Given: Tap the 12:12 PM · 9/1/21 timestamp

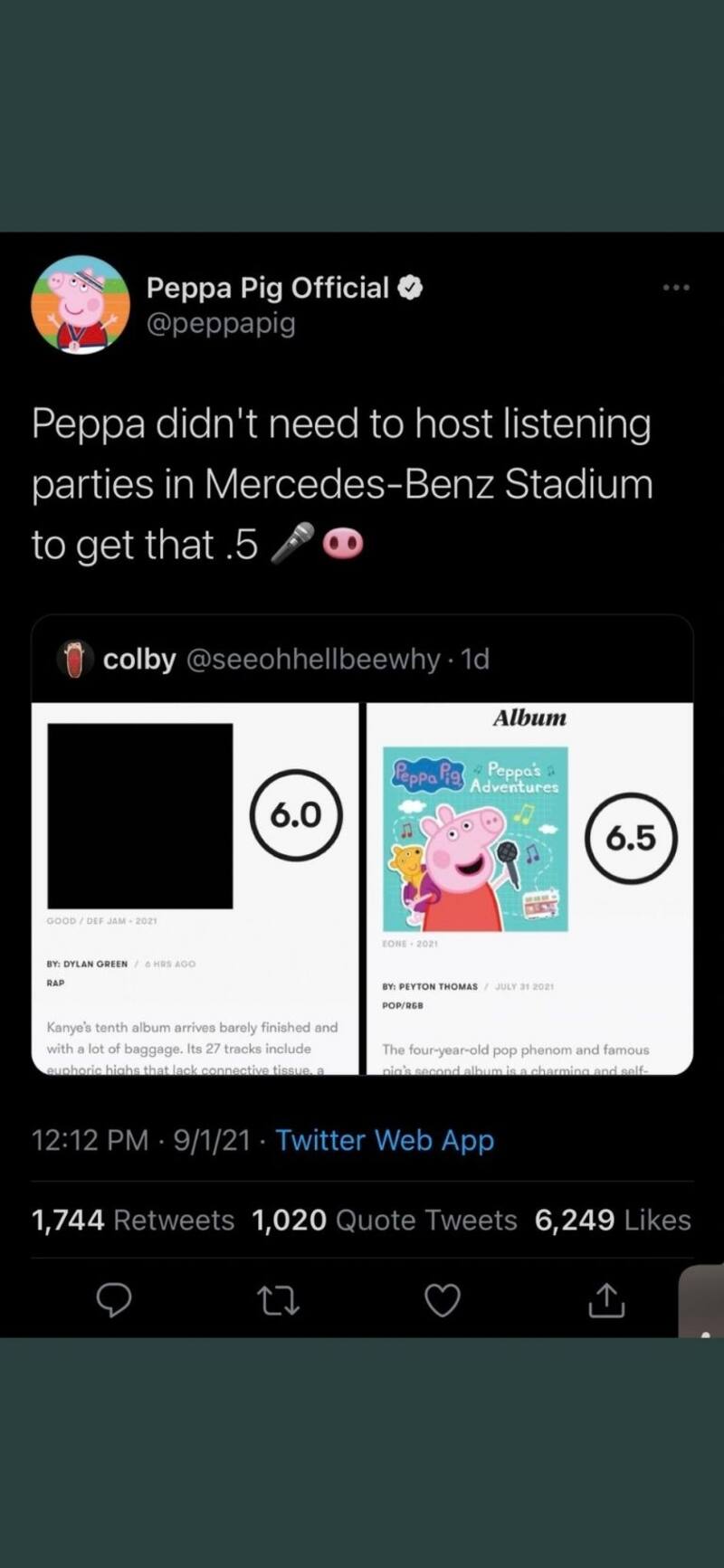Looking at the screenshot, I should pyautogui.click(x=140, y=1140).
